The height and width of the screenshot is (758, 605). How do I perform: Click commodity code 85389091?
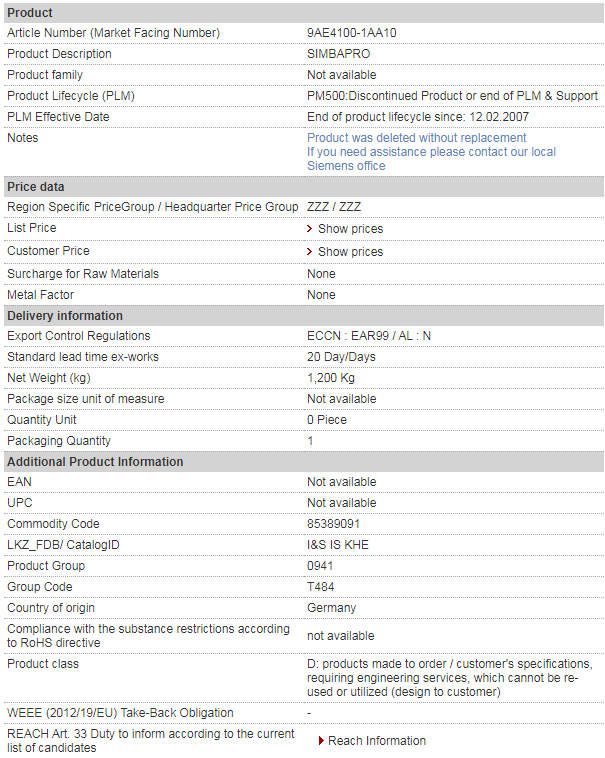coord(333,524)
